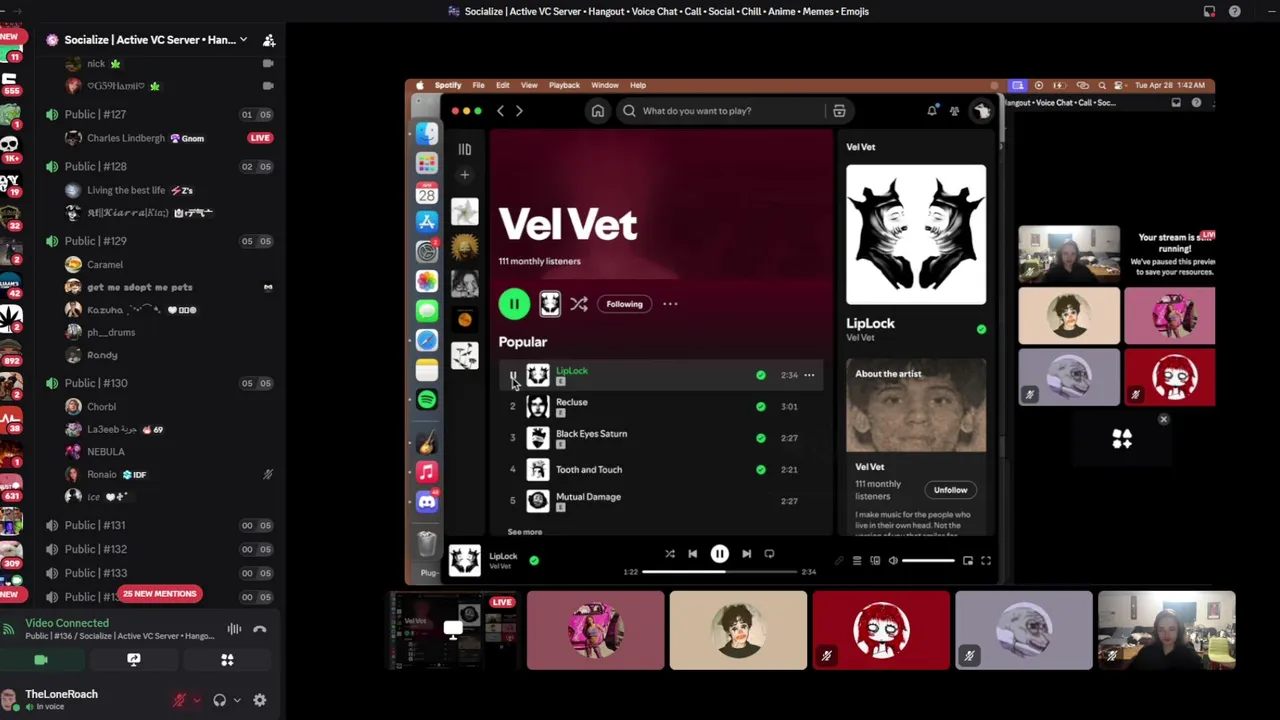The height and width of the screenshot is (720, 1280).
Task: Launch Spotify from the macOS dock
Action: pyautogui.click(x=427, y=399)
